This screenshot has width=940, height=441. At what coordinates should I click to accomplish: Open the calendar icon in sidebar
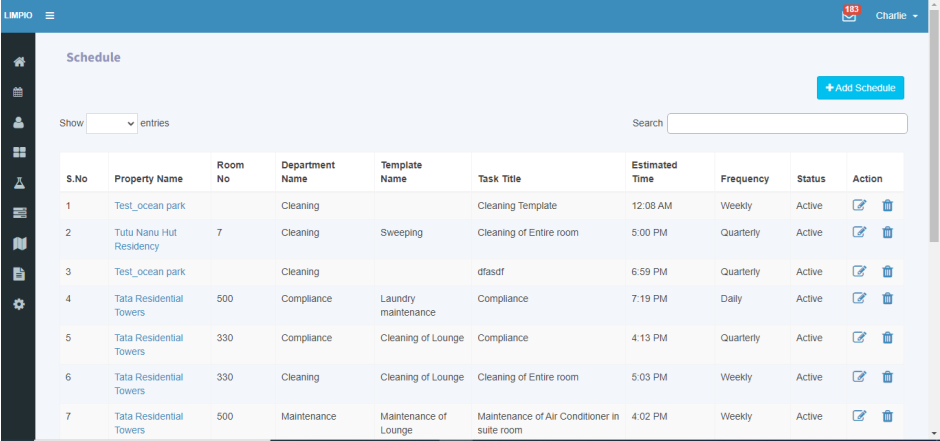click(19, 92)
